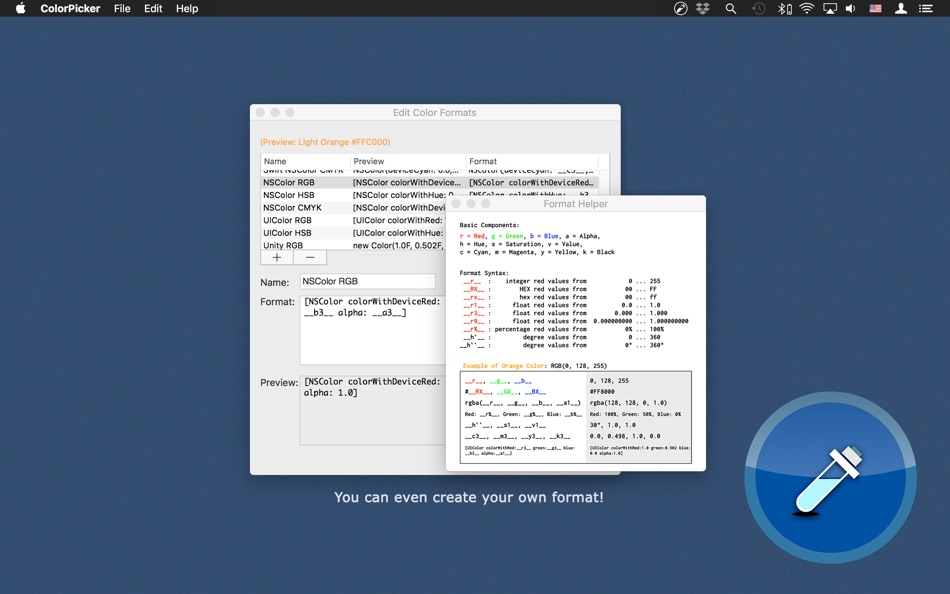
Task: Open the File menu
Action: (122, 8)
